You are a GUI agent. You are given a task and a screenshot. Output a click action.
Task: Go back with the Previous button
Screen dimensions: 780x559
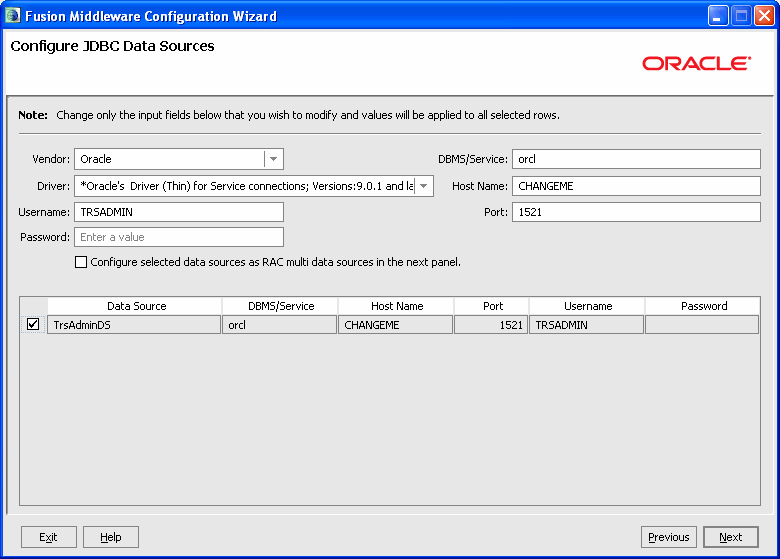click(x=669, y=537)
